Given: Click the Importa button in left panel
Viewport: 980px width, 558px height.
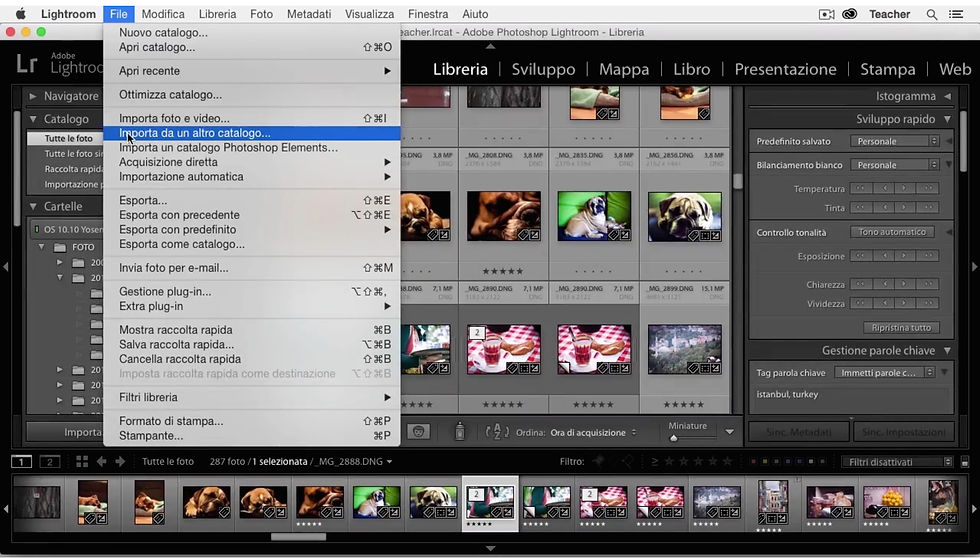Looking at the screenshot, I should click(x=65, y=432).
